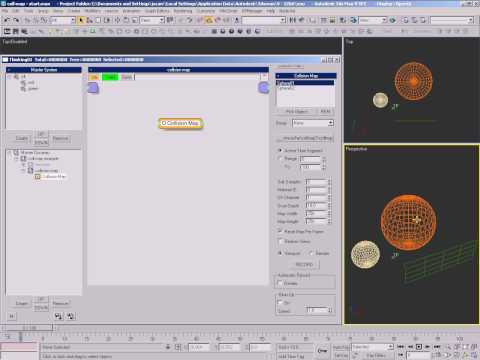Open the selection filter dropdown
The image size is (480, 360).
62,20
